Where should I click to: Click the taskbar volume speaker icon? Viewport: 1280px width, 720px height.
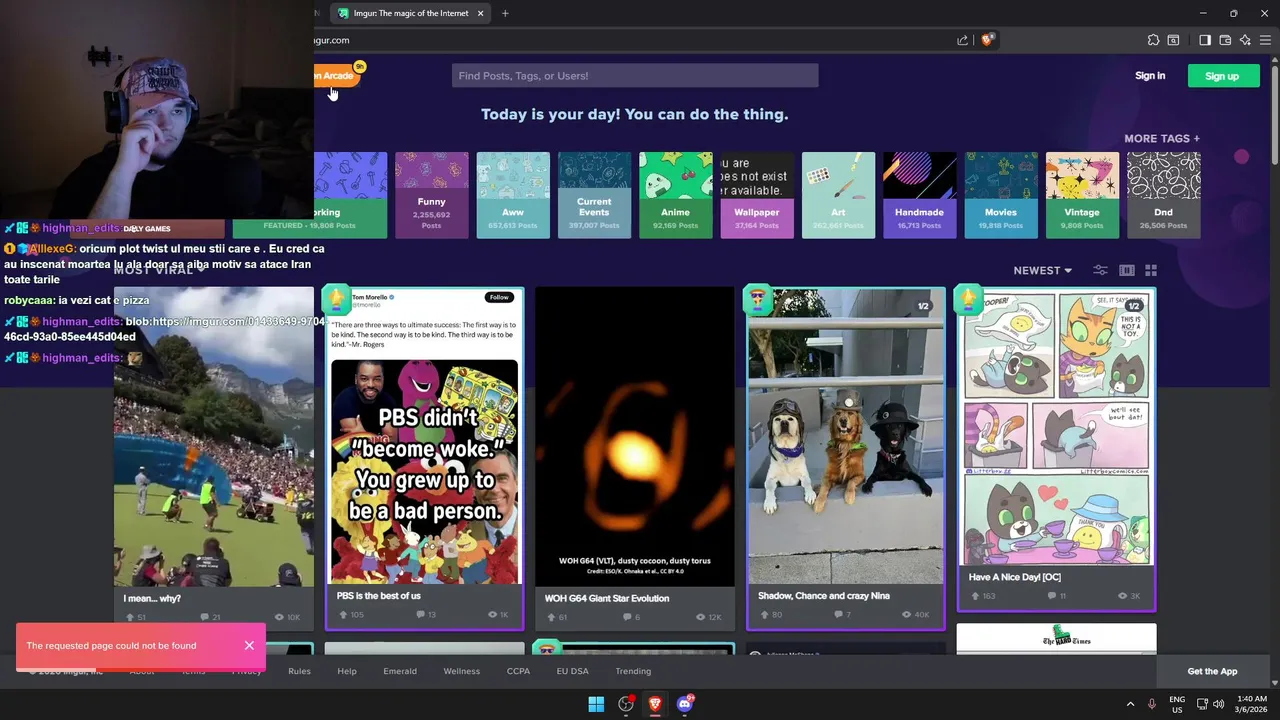tap(1218, 704)
